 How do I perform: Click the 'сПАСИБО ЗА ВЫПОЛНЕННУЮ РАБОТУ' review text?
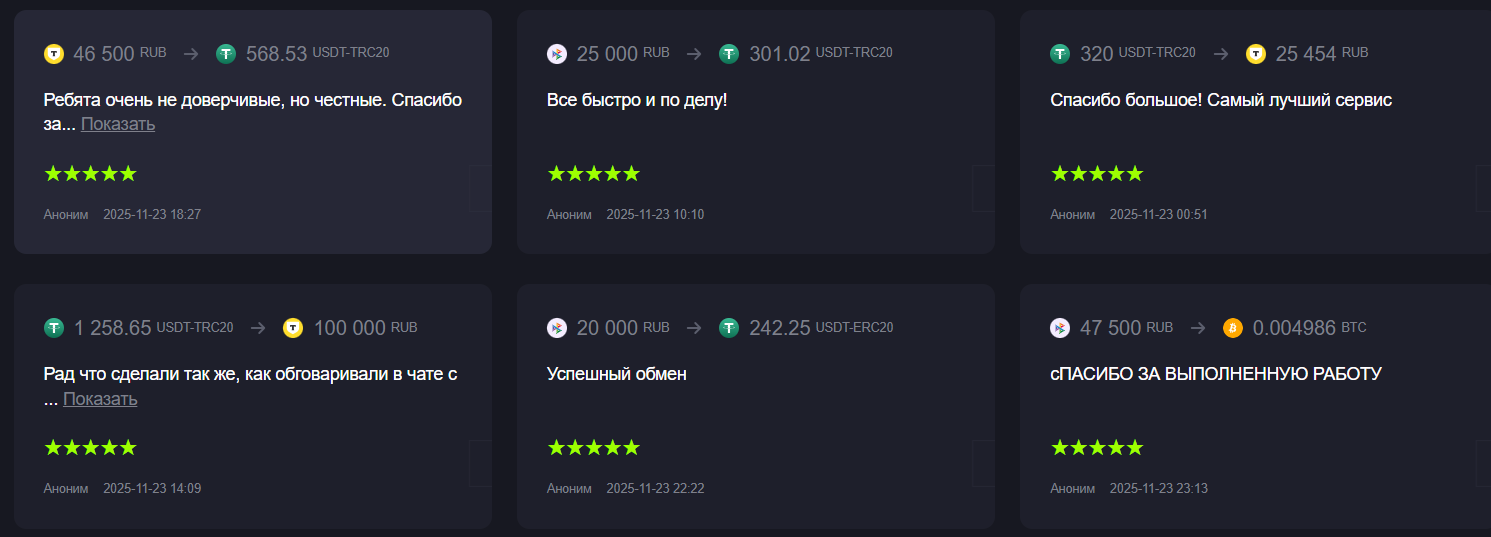click(x=1216, y=374)
